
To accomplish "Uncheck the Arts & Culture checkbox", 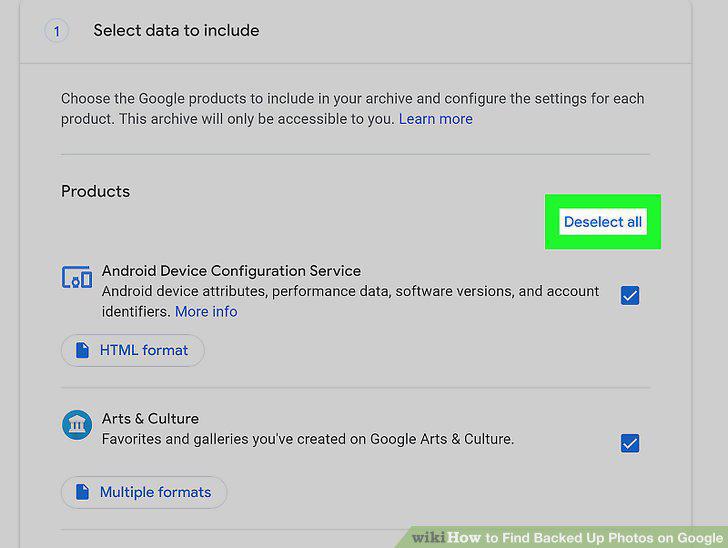I will 630,443.
